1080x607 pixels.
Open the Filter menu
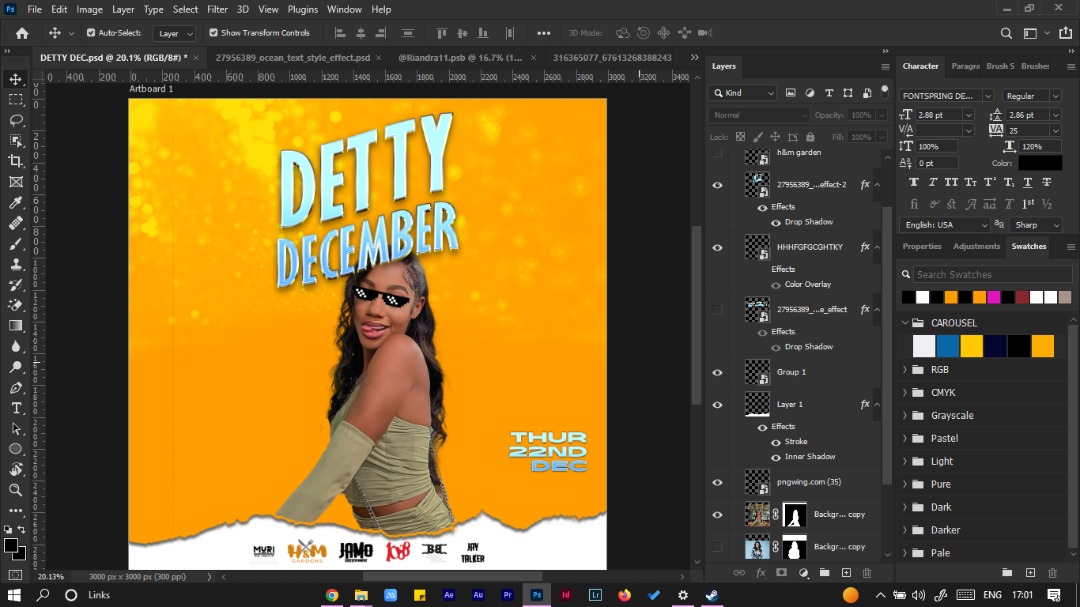[x=218, y=9]
